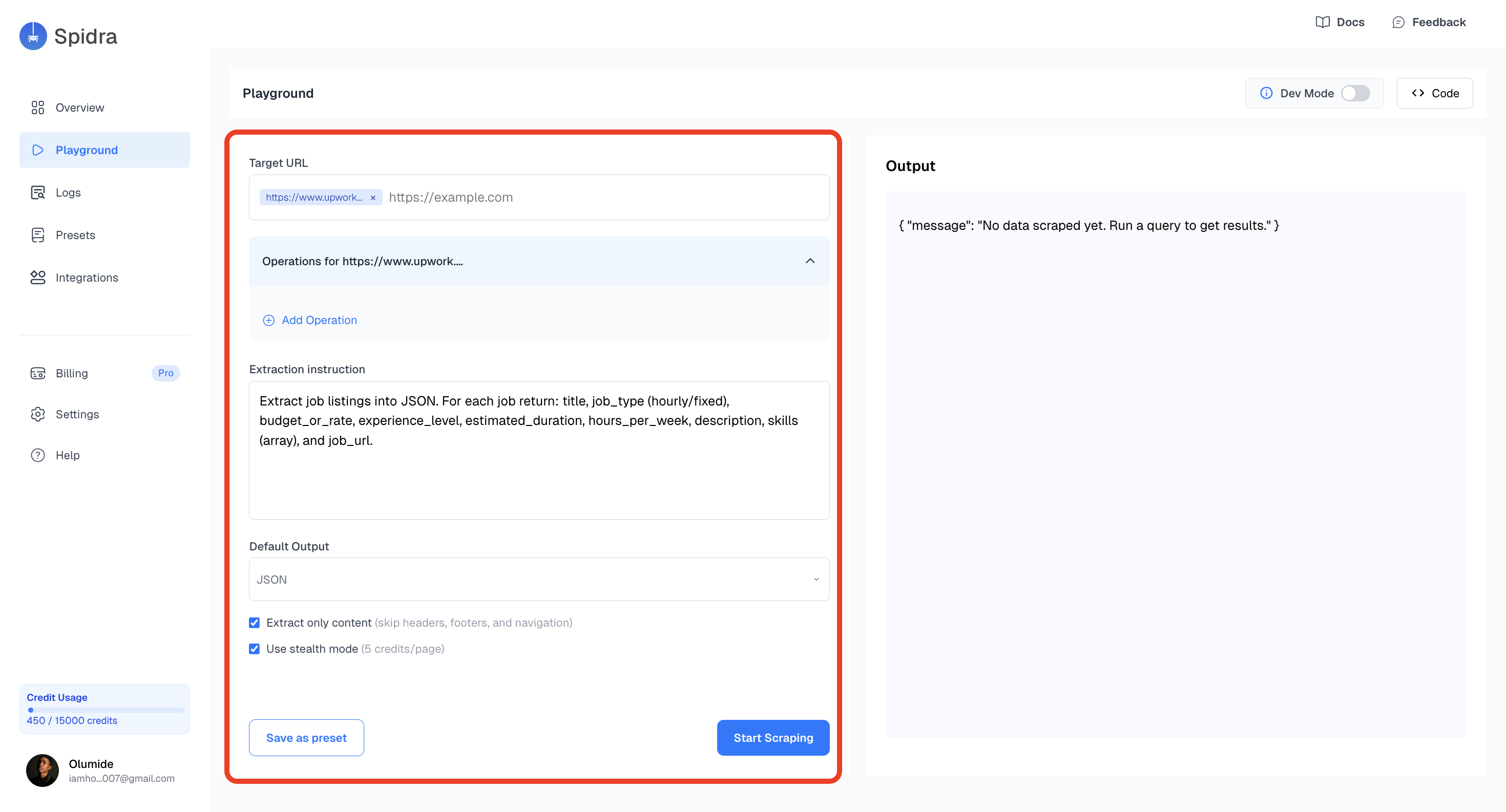The width and height of the screenshot is (1506, 812).
Task: Click the Presets sidebar icon
Action: tap(37, 235)
